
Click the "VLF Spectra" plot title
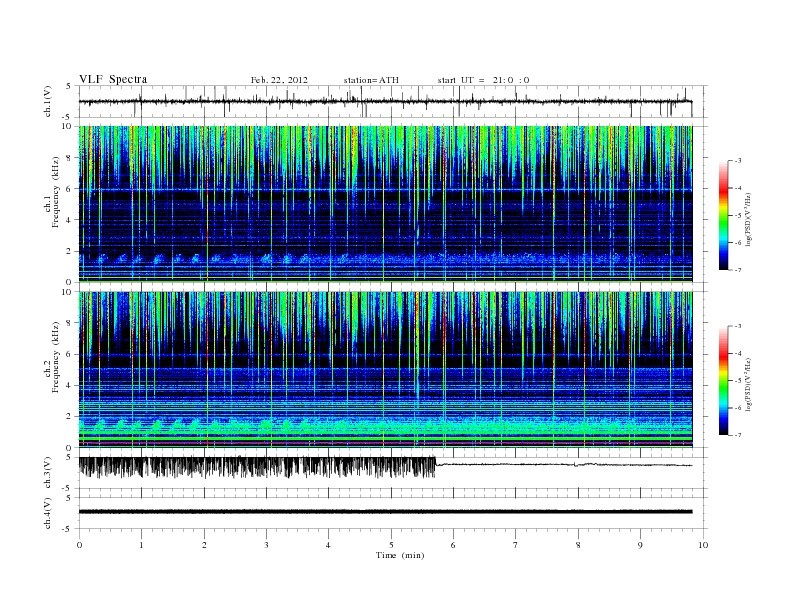tap(113, 79)
